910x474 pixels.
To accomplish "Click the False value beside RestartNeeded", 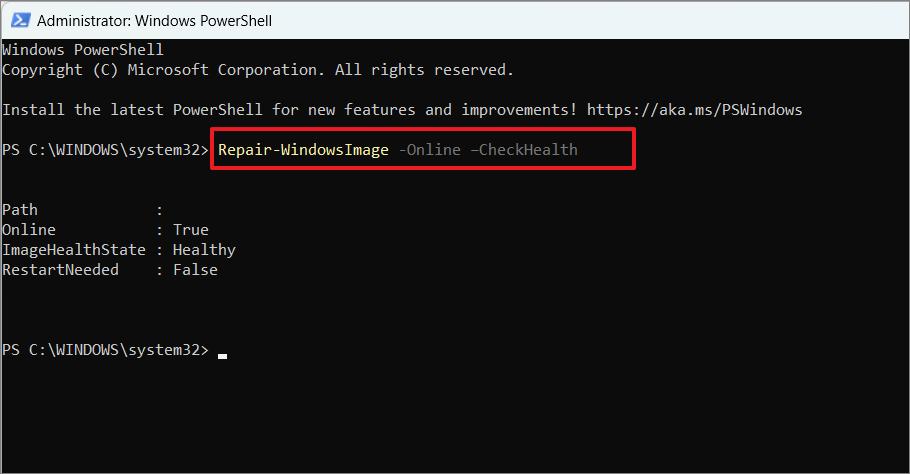I will tap(195, 270).
